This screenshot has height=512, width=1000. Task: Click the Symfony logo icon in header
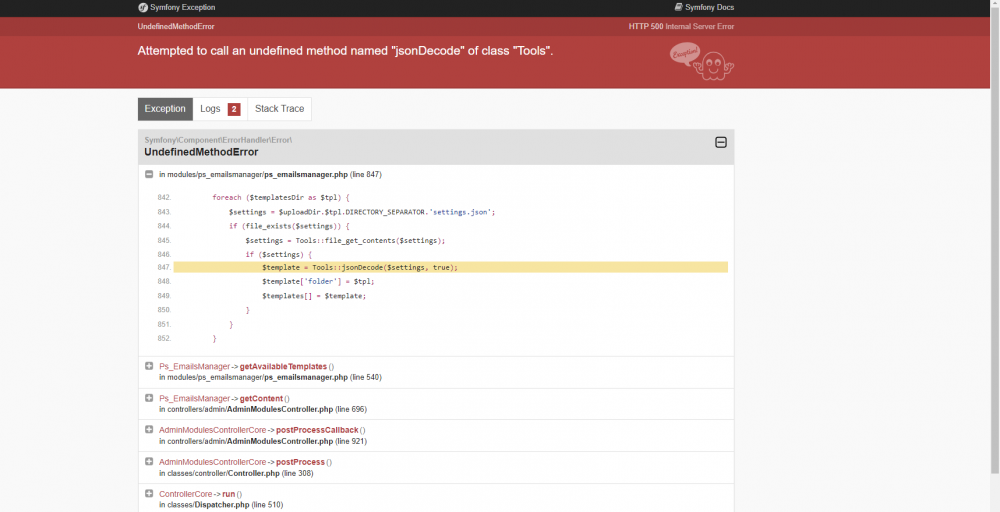point(143,8)
